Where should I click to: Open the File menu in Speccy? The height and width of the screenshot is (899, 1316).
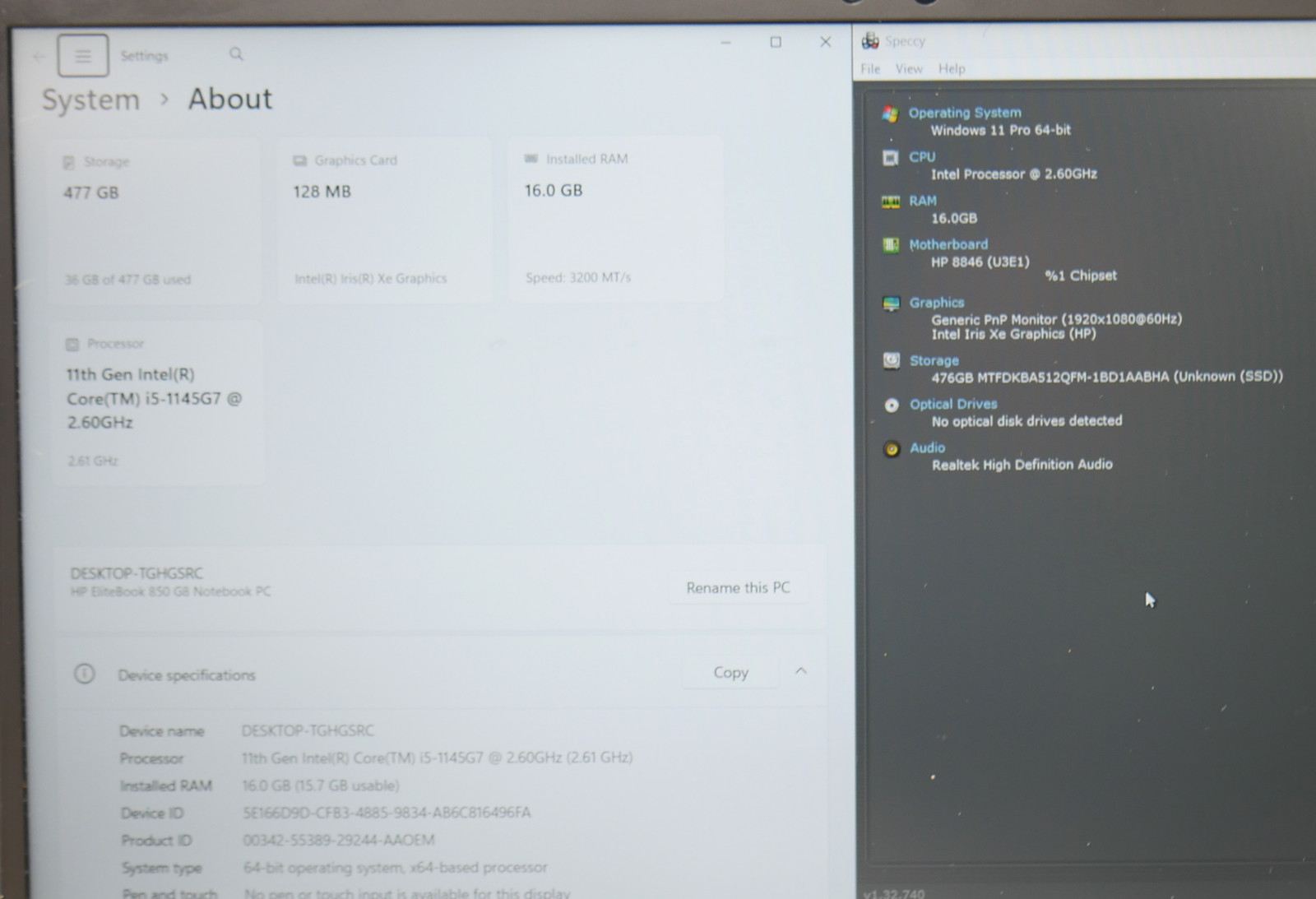click(870, 69)
